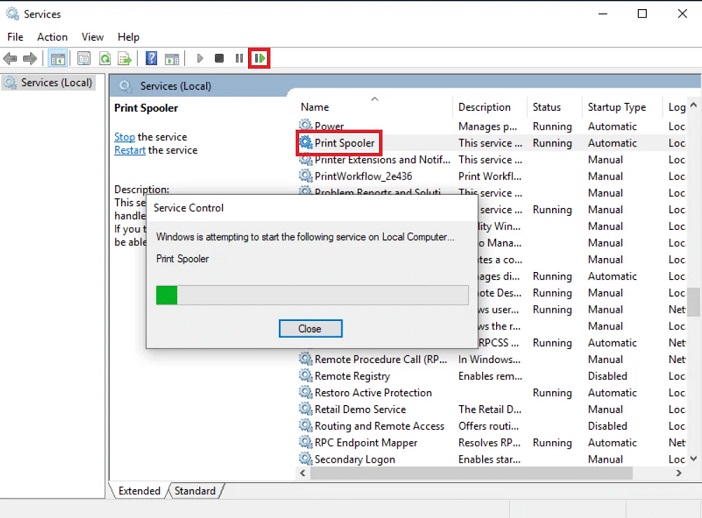This screenshot has width=702, height=518.
Task: Select the Retail Demo Service row
Action: [492, 409]
